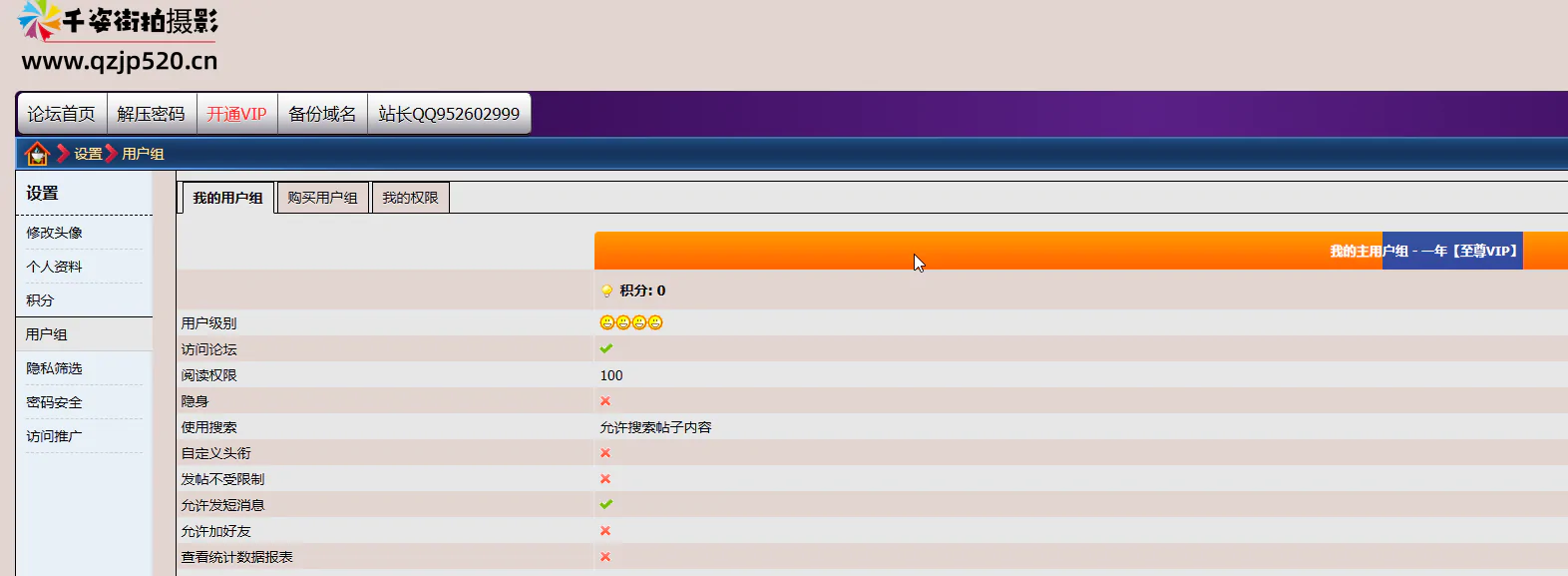Click the 允许发短消息 row label

point(222,505)
